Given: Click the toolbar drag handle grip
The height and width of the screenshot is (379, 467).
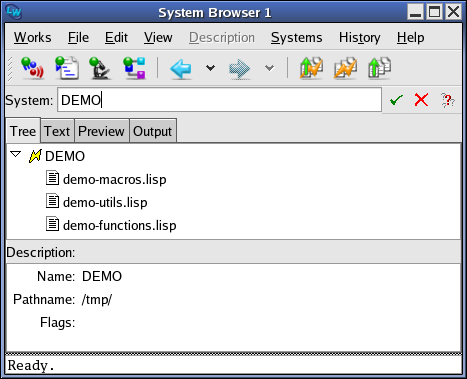Looking at the screenshot, I should click(10, 69).
